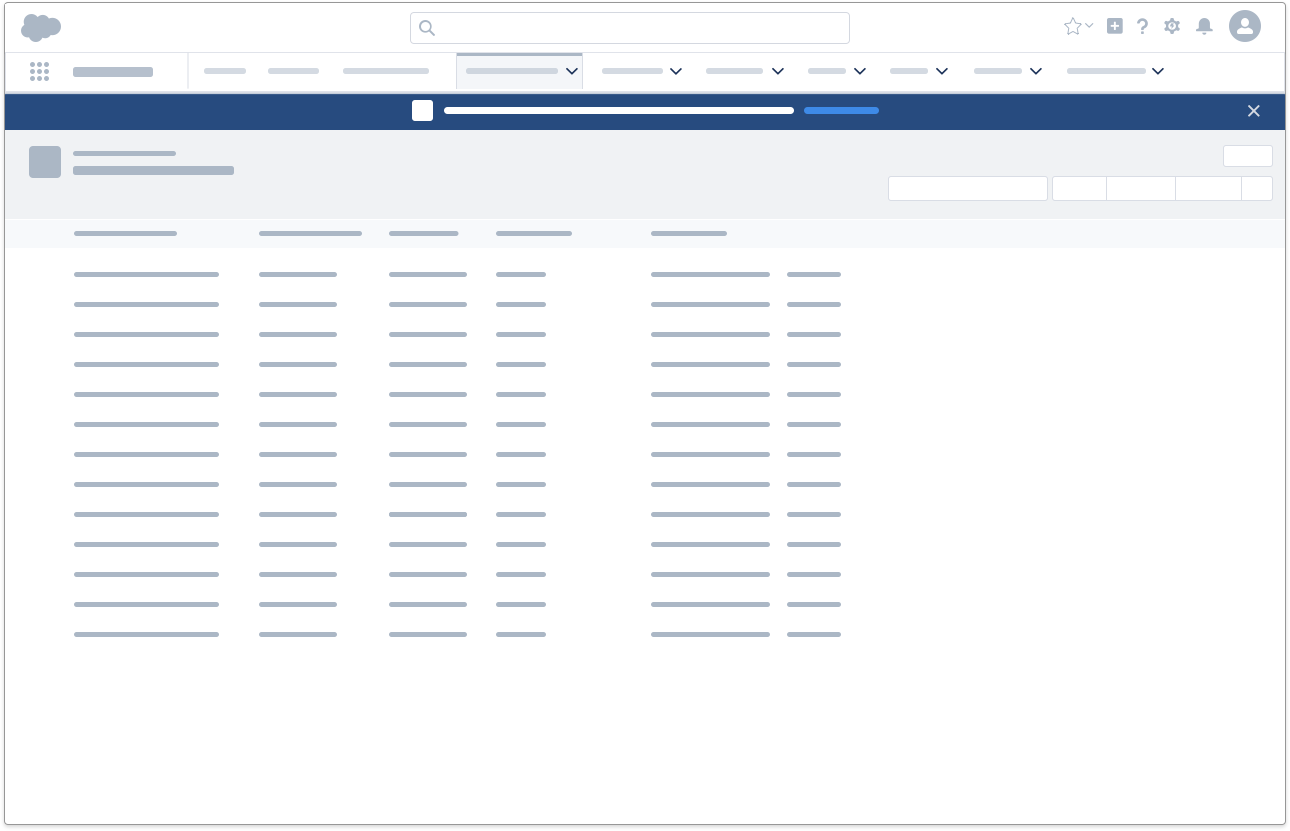Image resolution: width=1290 pixels, height=831 pixels.
Task: Open the Setup gear icon
Action: point(1172,26)
